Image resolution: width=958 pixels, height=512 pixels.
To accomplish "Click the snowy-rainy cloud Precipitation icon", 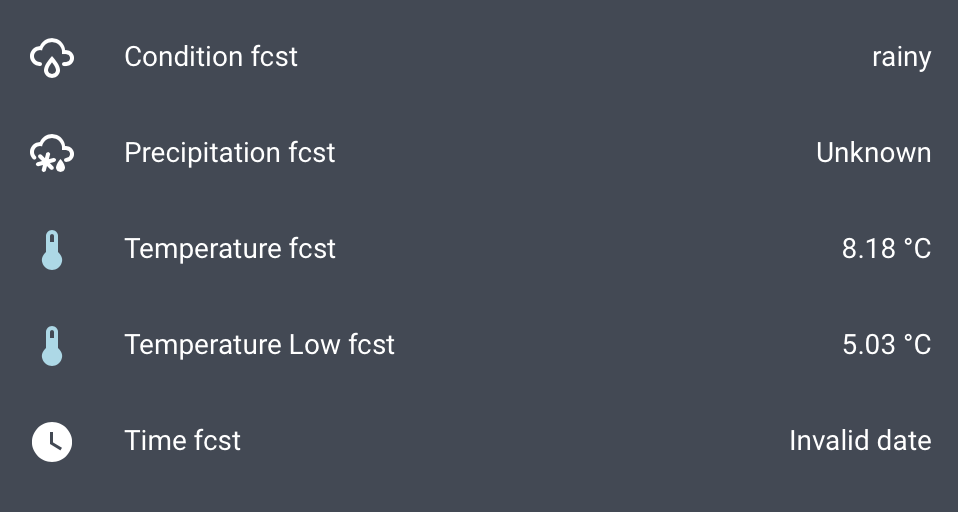I will [52, 153].
